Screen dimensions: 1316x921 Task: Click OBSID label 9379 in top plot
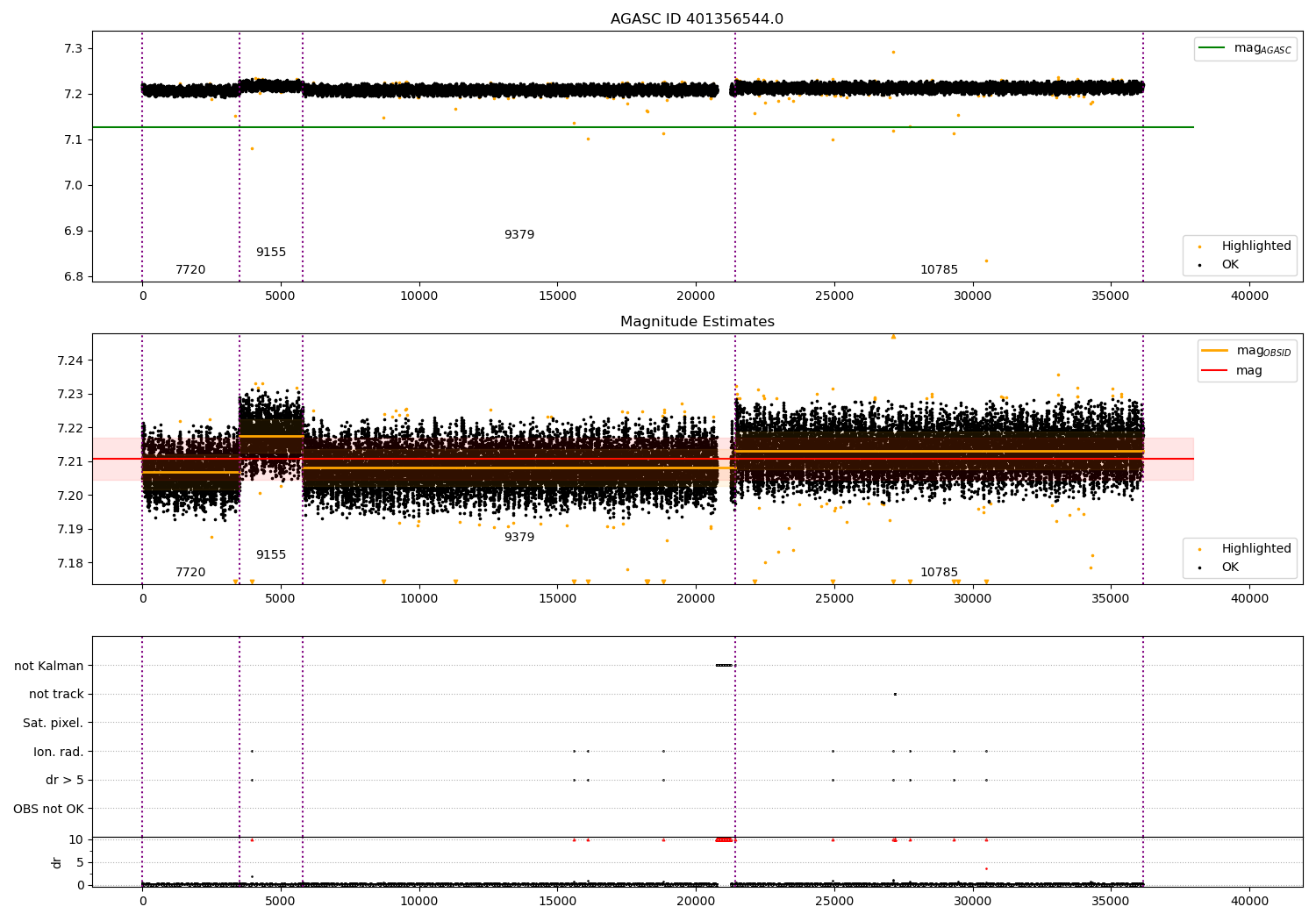[x=519, y=235]
